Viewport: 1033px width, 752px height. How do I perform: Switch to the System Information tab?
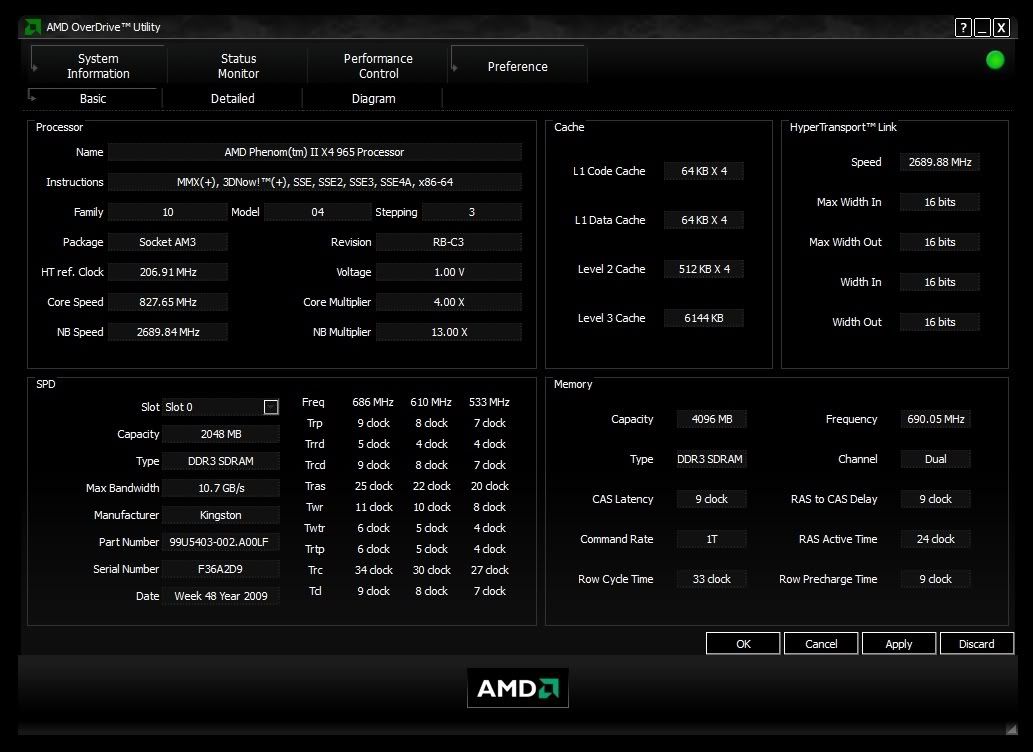point(98,66)
